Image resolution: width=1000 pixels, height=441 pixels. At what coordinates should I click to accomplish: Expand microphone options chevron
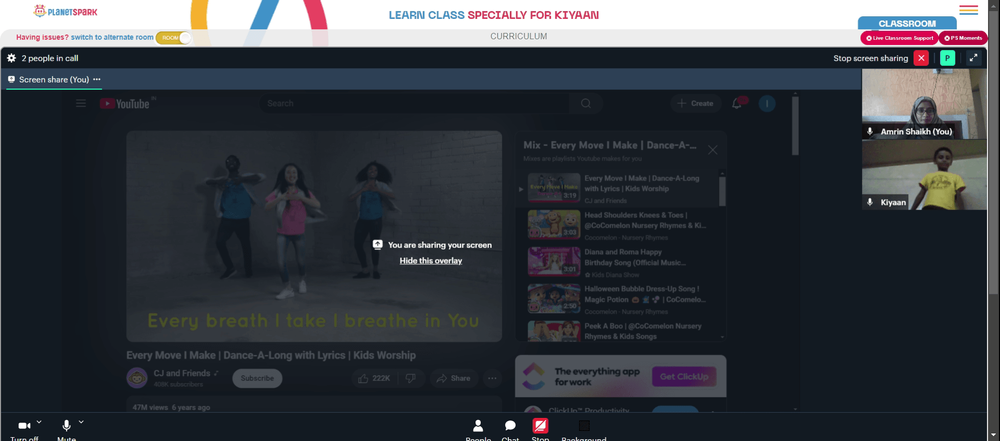click(81, 422)
